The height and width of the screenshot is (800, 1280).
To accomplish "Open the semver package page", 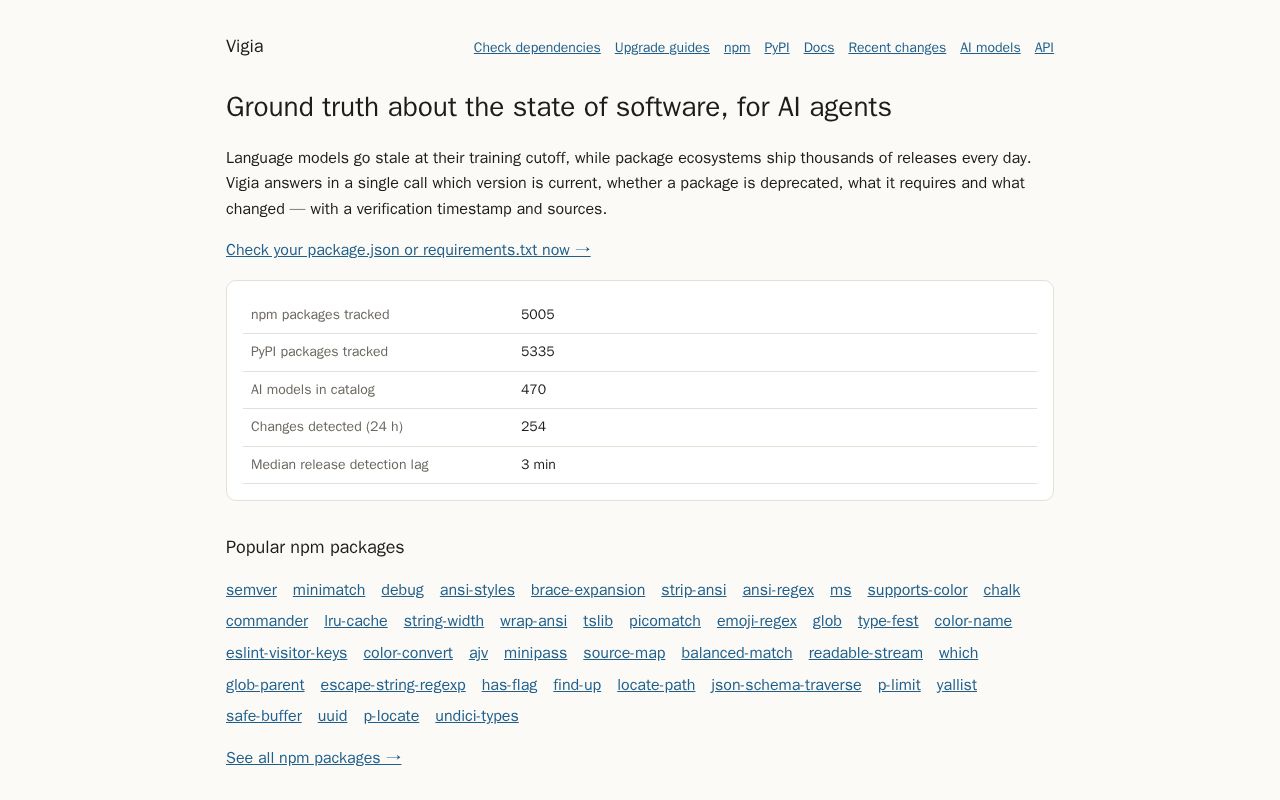I will point(251,590).
